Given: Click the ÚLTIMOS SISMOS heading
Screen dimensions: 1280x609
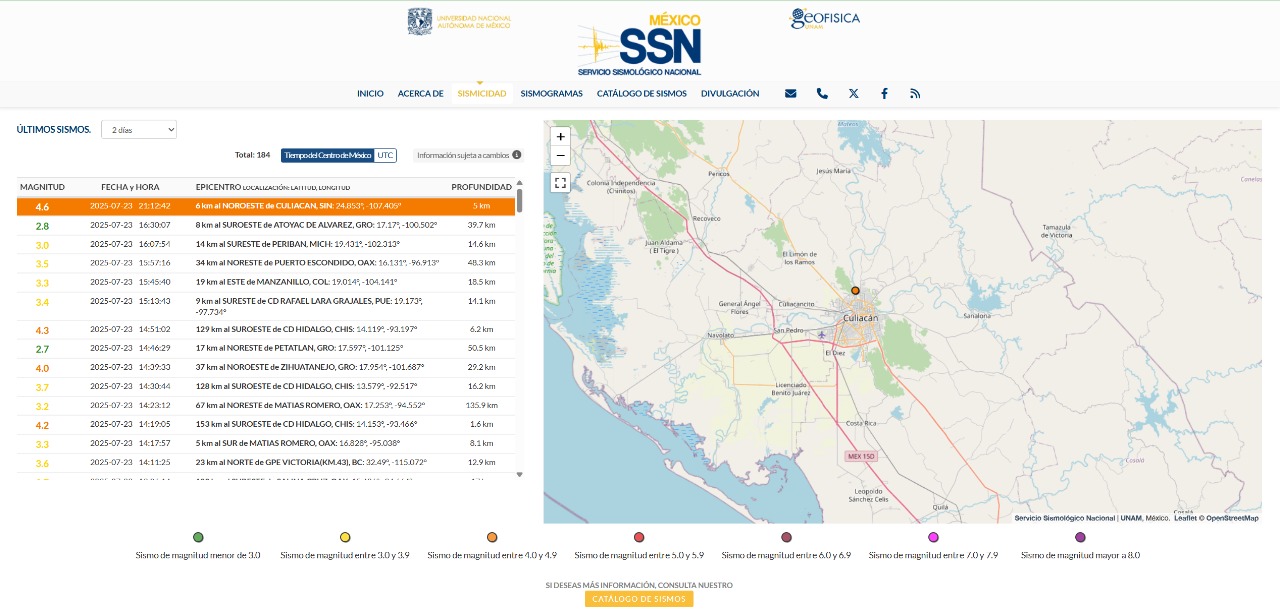Looking at the screenshot, I should pos(54,129).
